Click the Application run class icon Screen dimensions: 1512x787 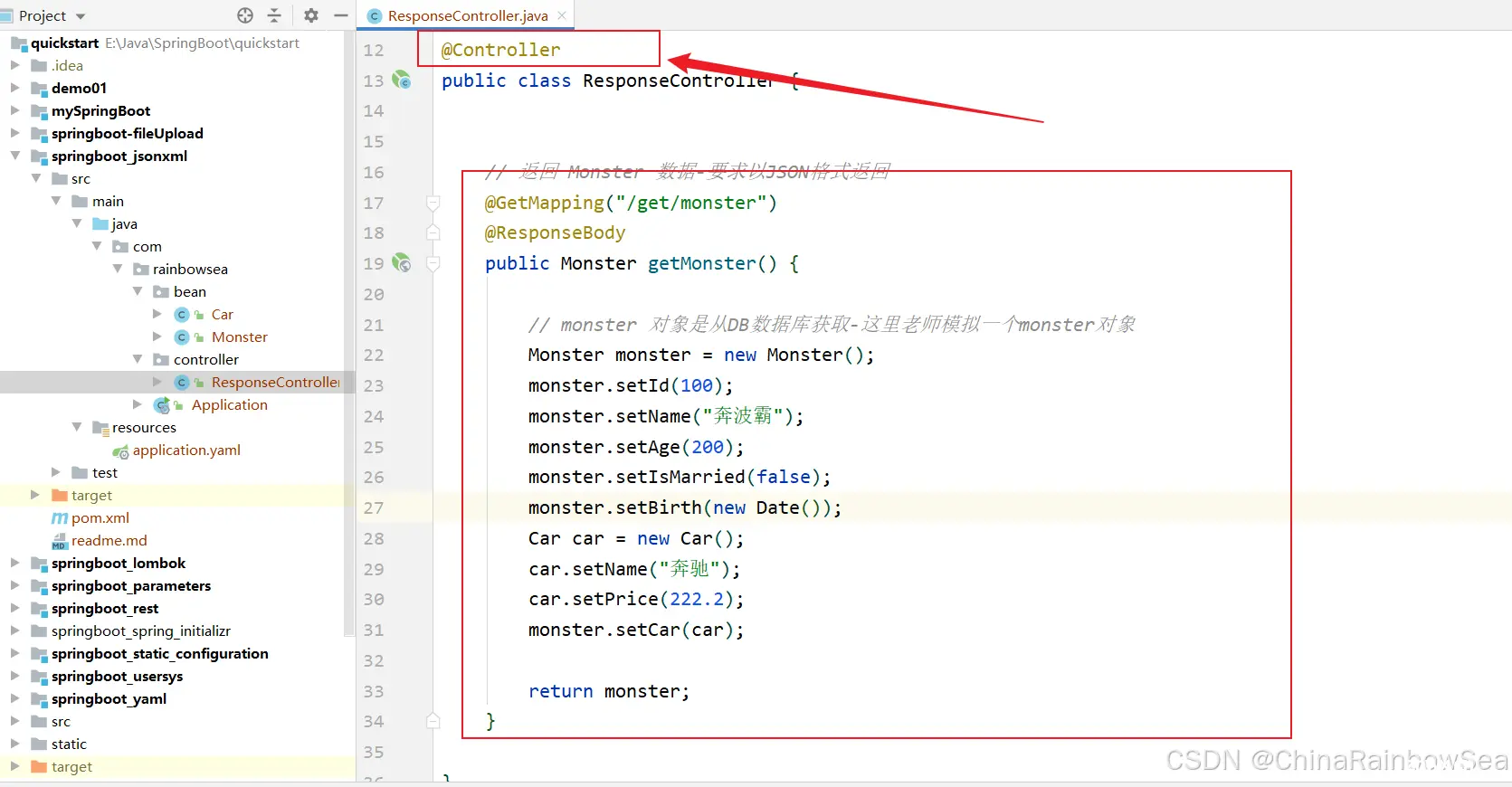coord(162,404)
